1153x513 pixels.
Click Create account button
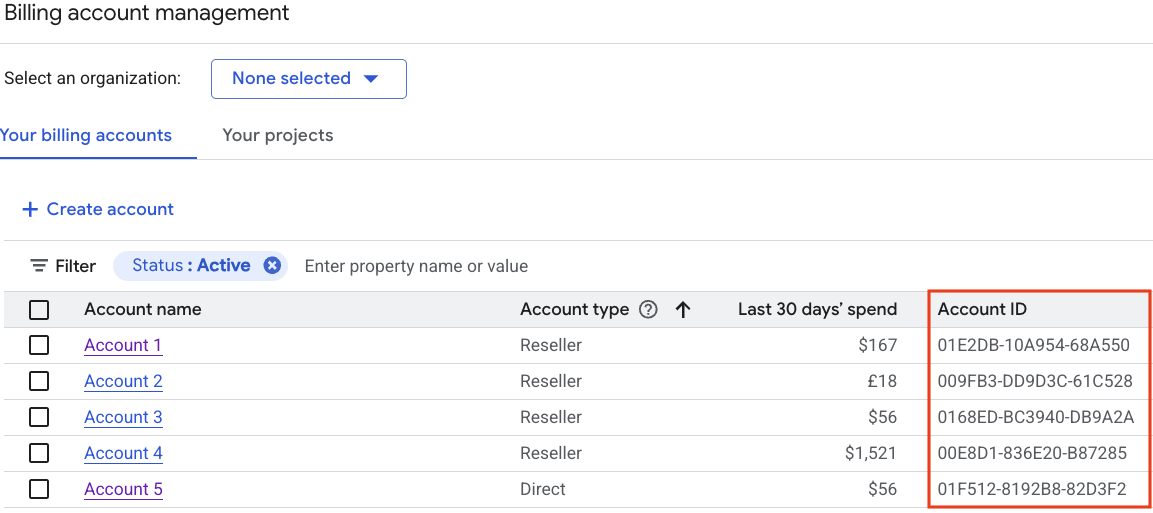point(109,210)
